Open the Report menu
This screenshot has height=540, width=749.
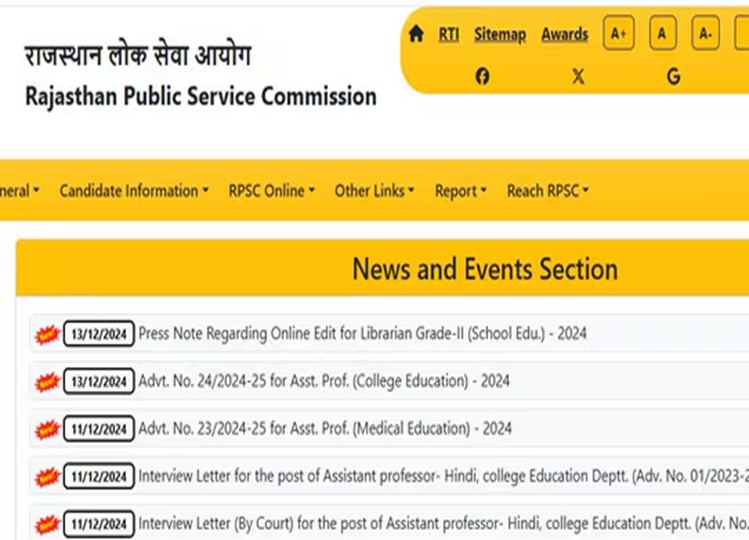460,191
